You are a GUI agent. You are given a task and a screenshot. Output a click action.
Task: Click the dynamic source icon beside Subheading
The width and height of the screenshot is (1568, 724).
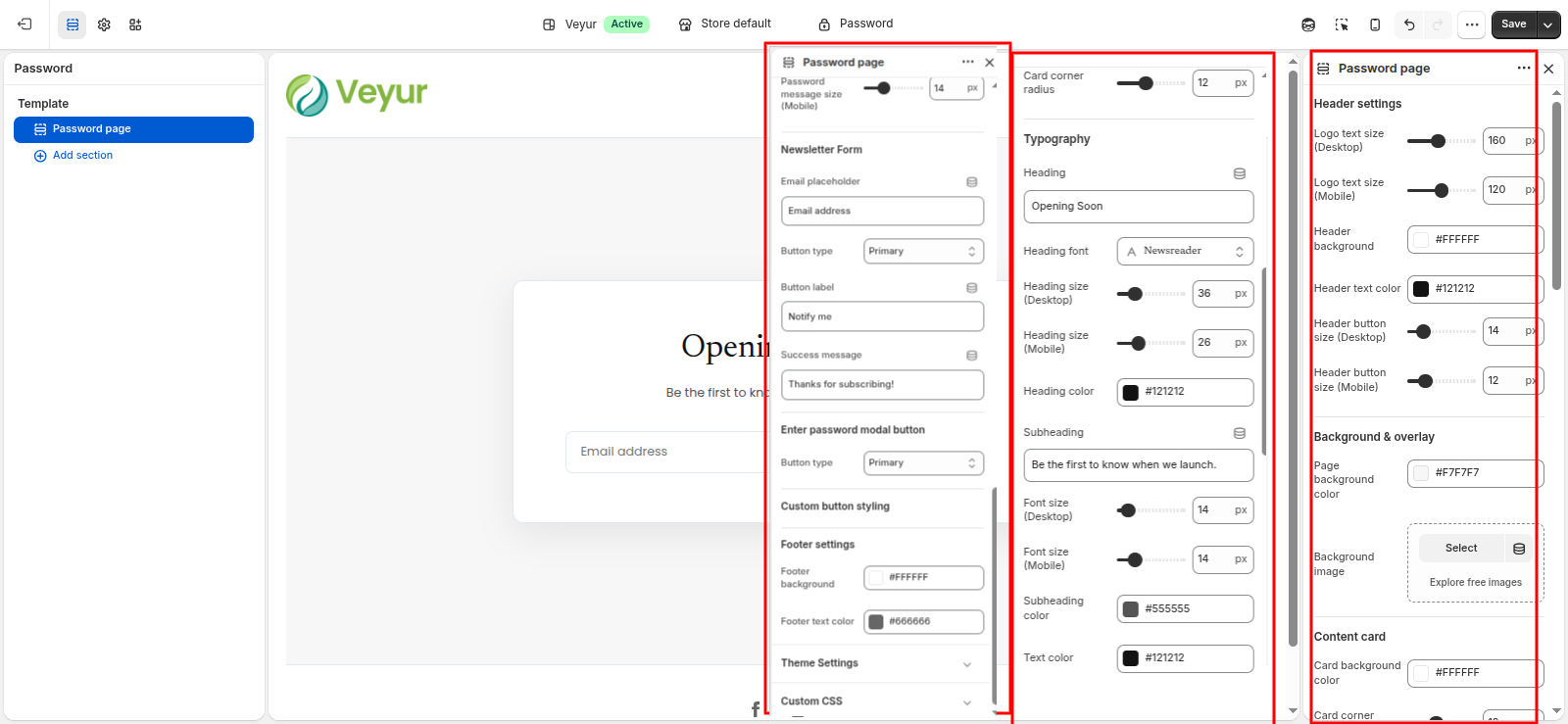(1240, 433)
